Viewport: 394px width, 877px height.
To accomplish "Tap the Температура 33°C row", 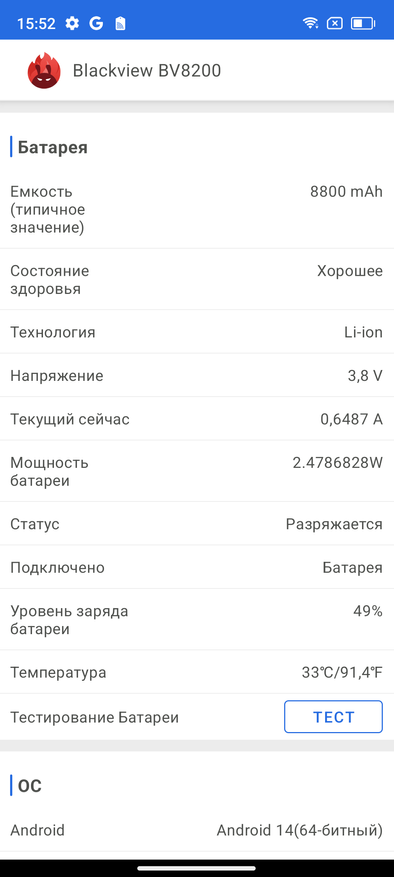I will pos(197,672).
